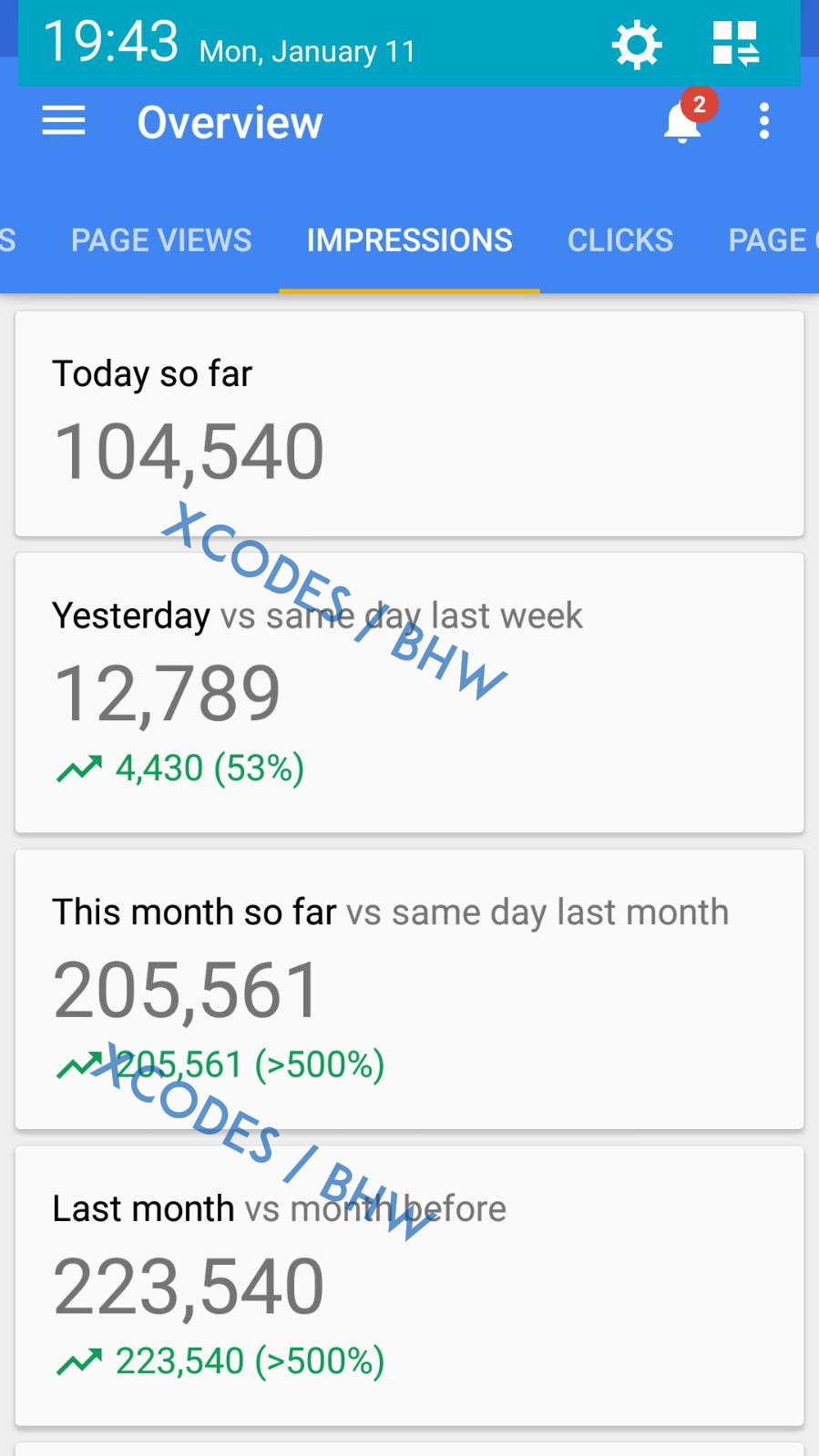Tap the 104,540 impressions figure
Image resolution: width=819 pixels, height=1456 pixels.
pos(189,453)
